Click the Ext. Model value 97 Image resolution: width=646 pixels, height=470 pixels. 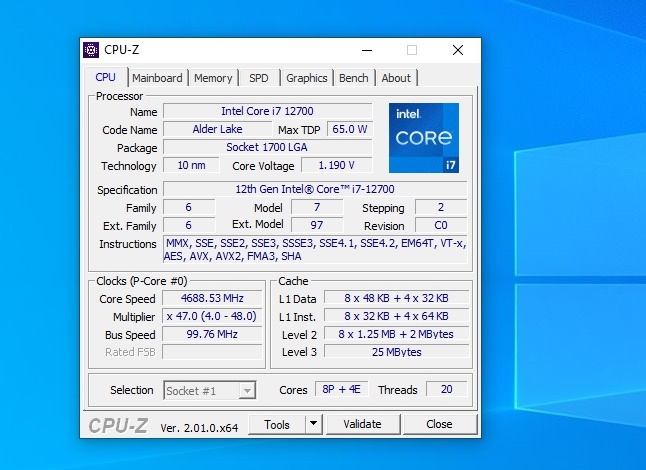(317, 225)
